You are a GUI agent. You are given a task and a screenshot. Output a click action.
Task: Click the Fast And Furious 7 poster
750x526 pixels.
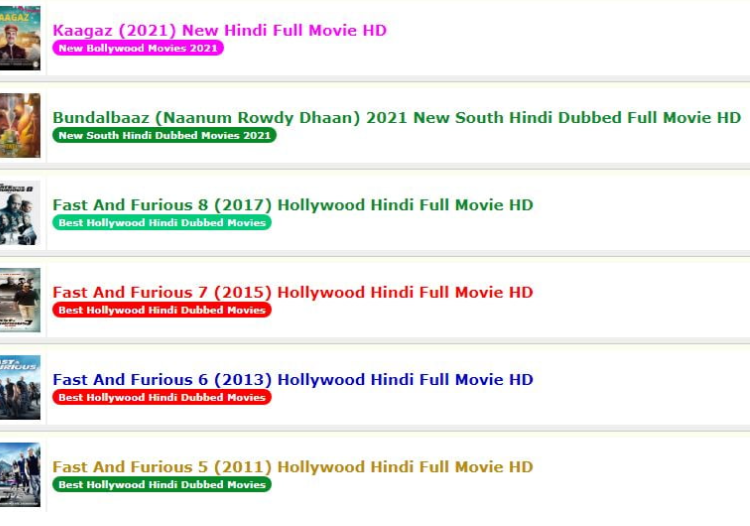(x=20, y=300)
